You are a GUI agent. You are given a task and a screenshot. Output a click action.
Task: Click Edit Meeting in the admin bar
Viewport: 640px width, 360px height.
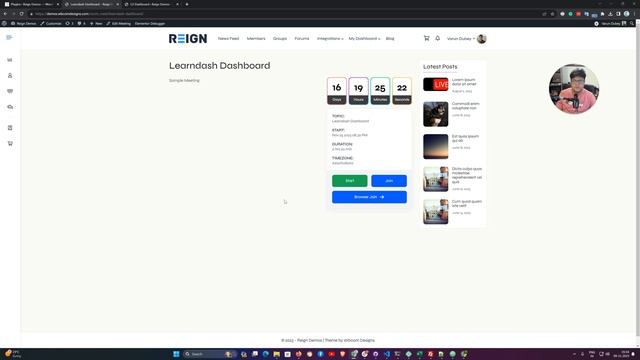119,24
